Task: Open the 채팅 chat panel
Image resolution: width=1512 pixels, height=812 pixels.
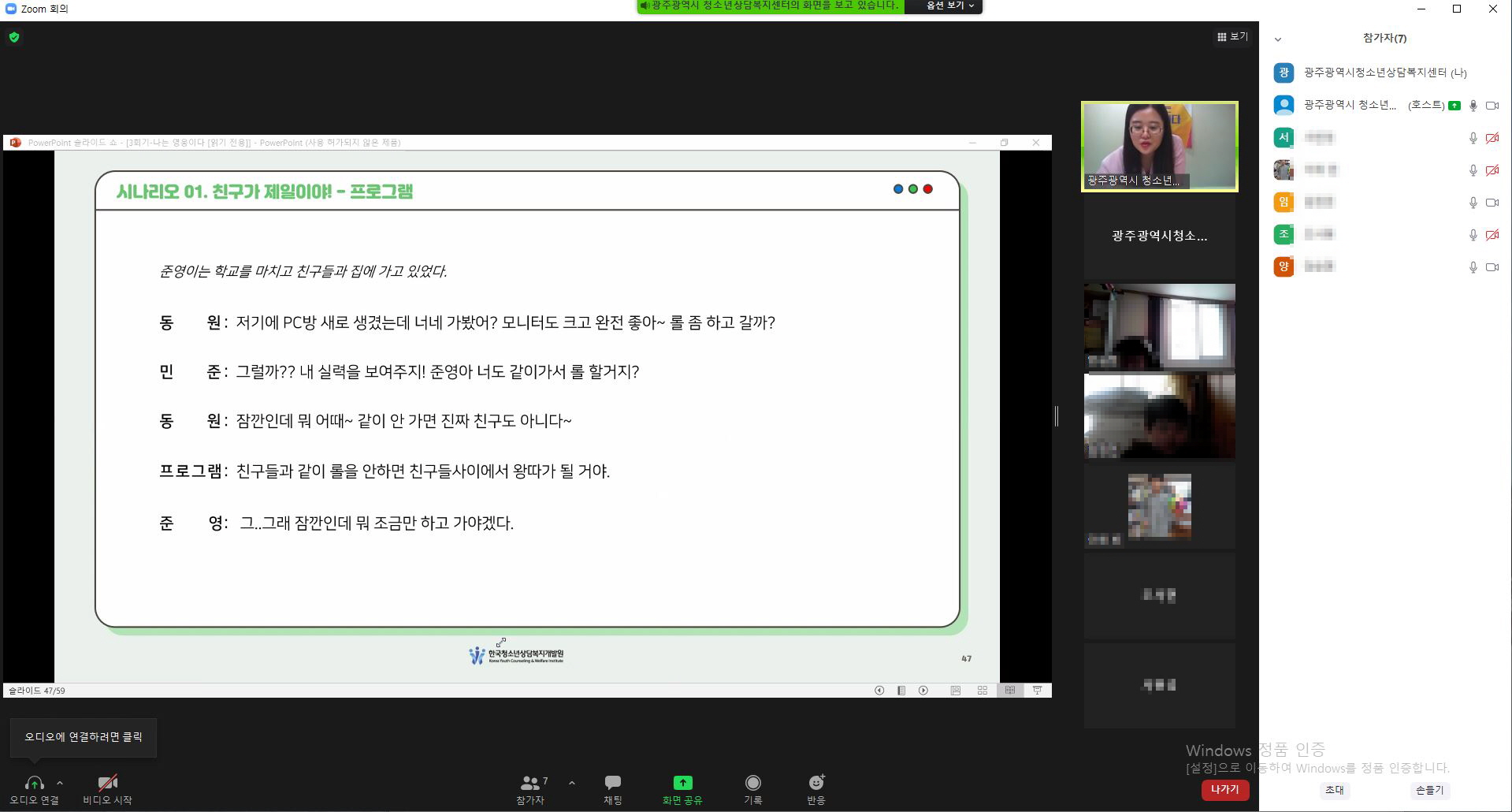Action: [612, 788]
